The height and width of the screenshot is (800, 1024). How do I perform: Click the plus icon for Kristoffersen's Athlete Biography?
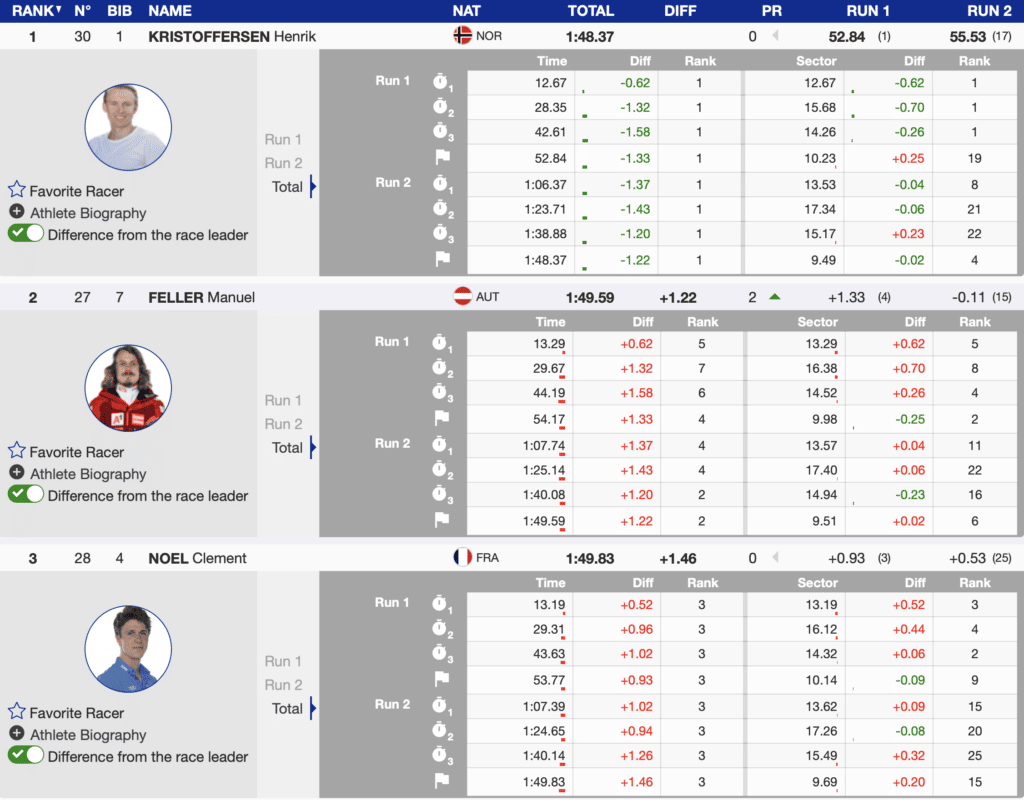[x=17, y=212]
